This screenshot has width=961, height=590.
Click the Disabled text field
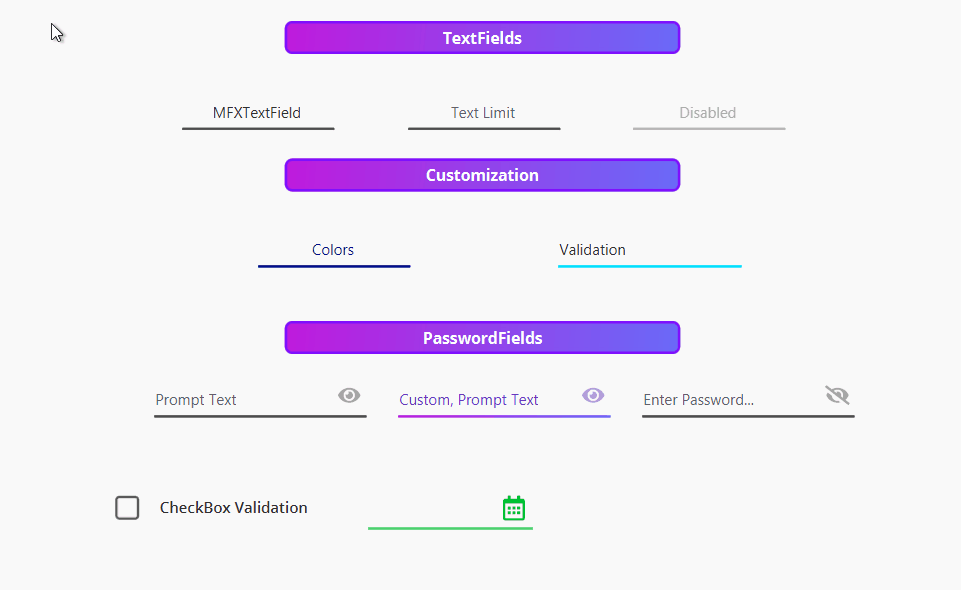click(708, 113)
